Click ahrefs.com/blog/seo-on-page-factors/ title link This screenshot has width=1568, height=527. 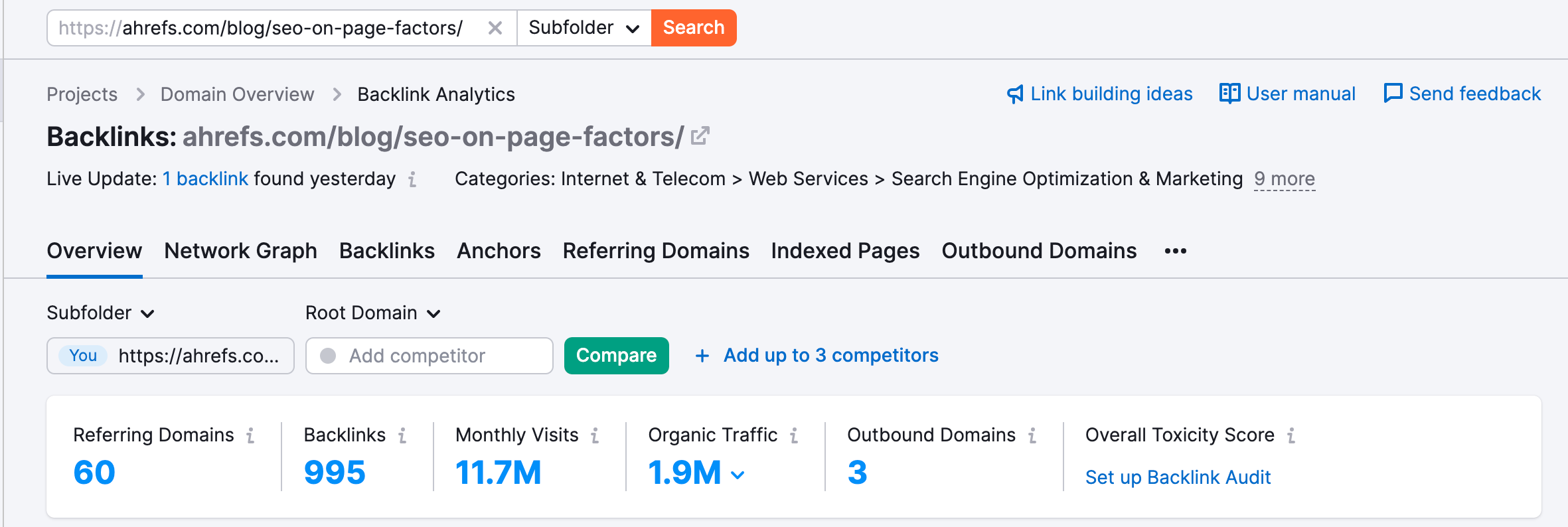pyautogui.click(x=433, y=137)
